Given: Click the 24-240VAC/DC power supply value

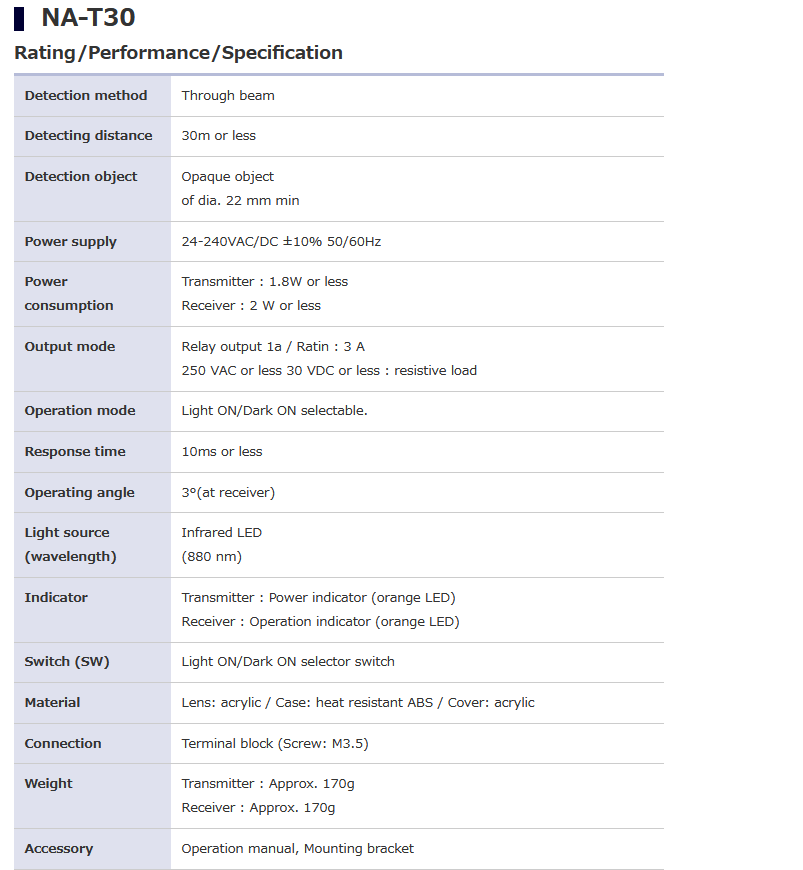Looking at the screenshot, I should coord(281,242).
